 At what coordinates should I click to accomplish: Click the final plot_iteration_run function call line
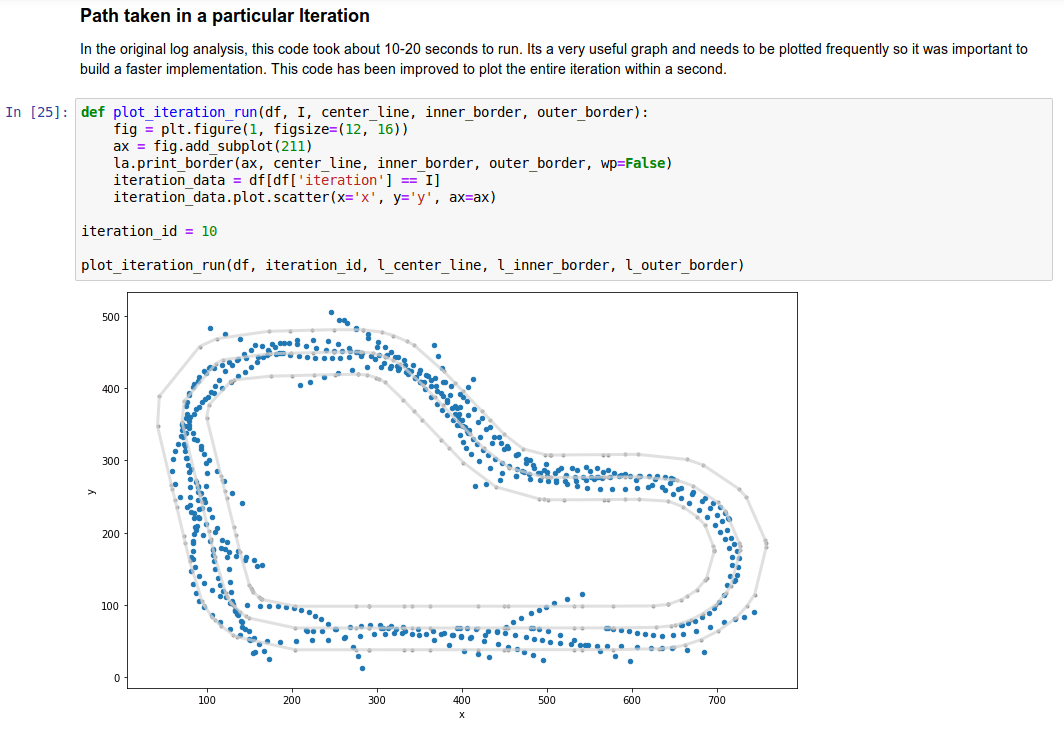coord(412,265)
